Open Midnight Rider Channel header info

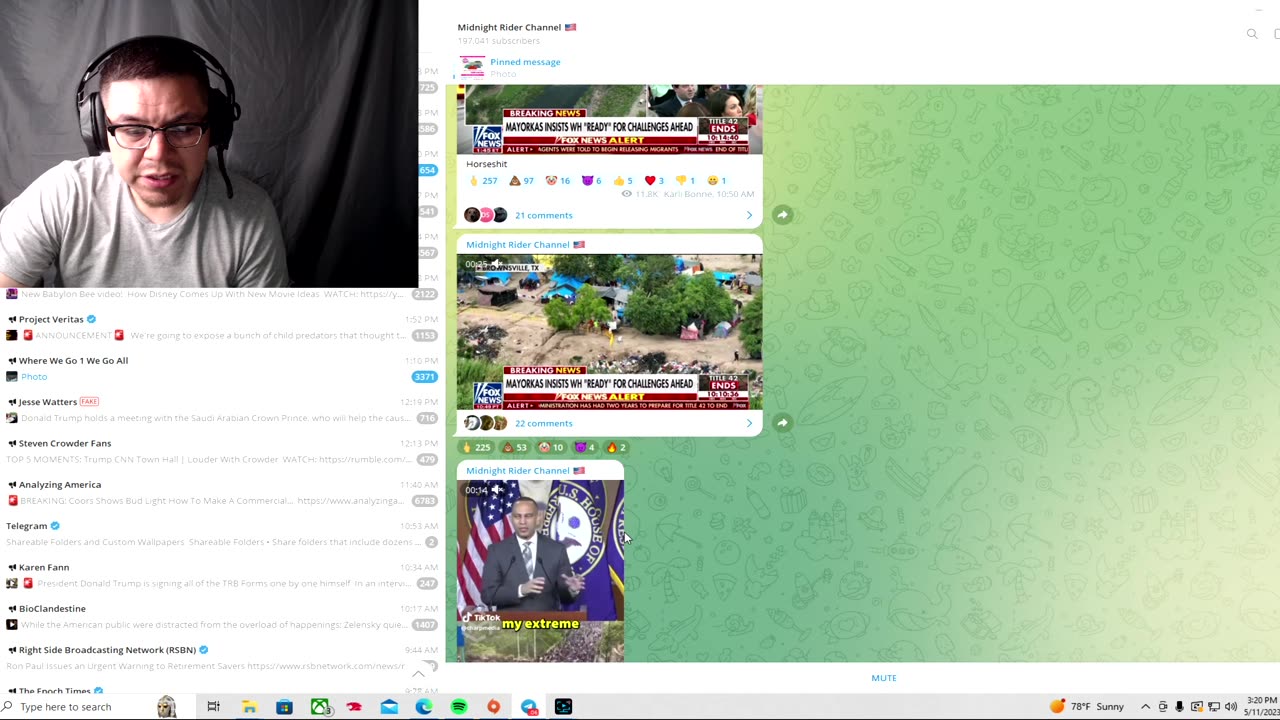[517, 33]
